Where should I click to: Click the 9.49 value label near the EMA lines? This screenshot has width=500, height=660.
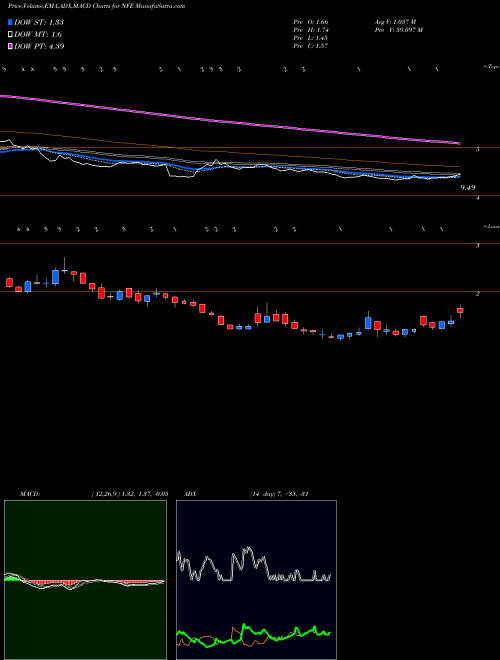(x=468, y=188)
